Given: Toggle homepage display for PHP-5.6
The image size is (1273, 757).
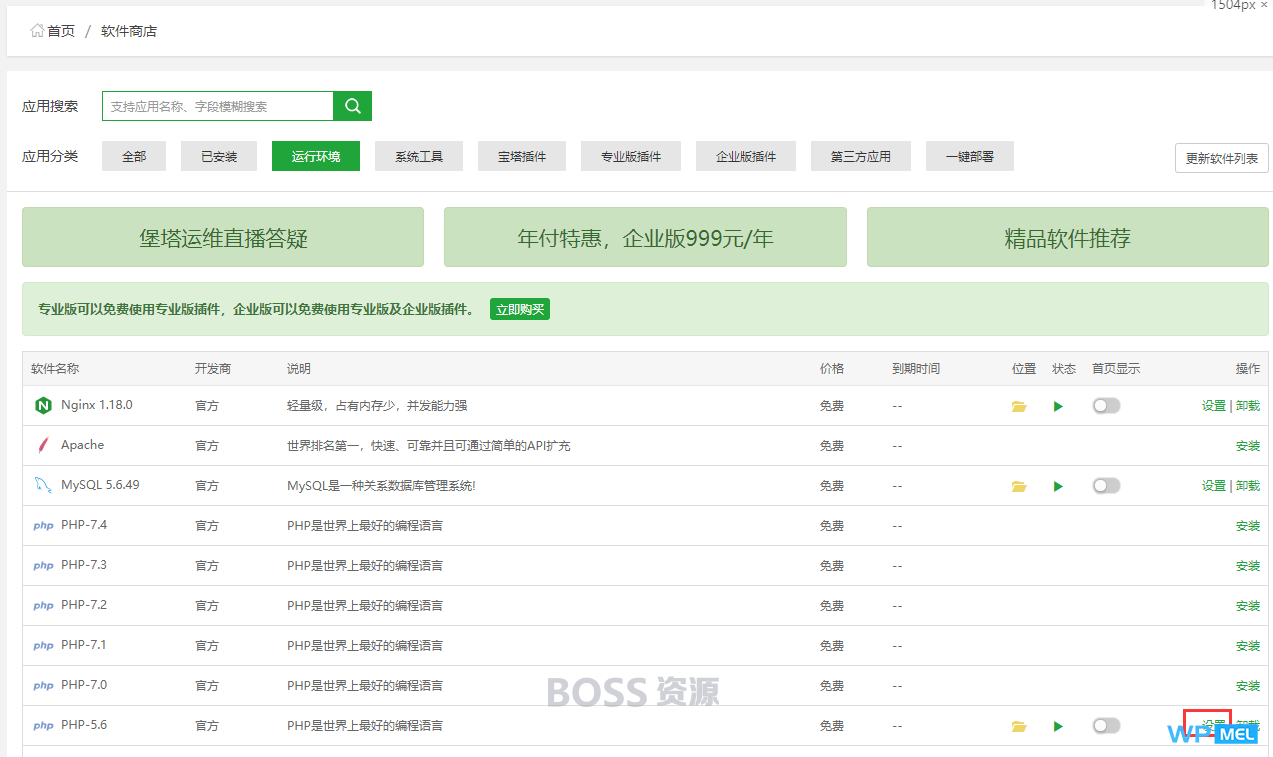Looking at the screenshot, I should [x=1106, y=726].
